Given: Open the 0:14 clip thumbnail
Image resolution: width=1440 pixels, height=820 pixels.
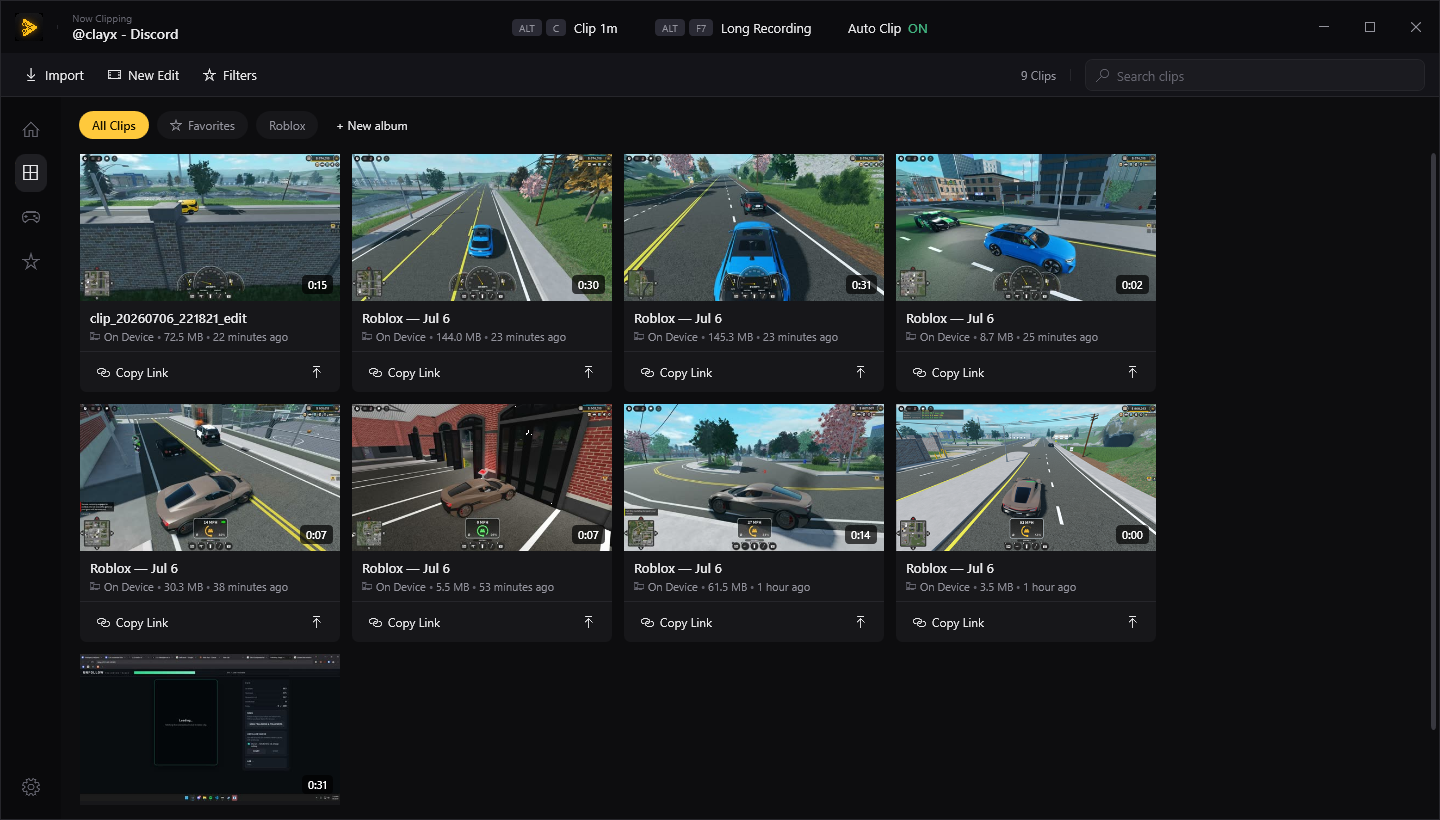Looking at the screenshot, I should click(754, 477).
